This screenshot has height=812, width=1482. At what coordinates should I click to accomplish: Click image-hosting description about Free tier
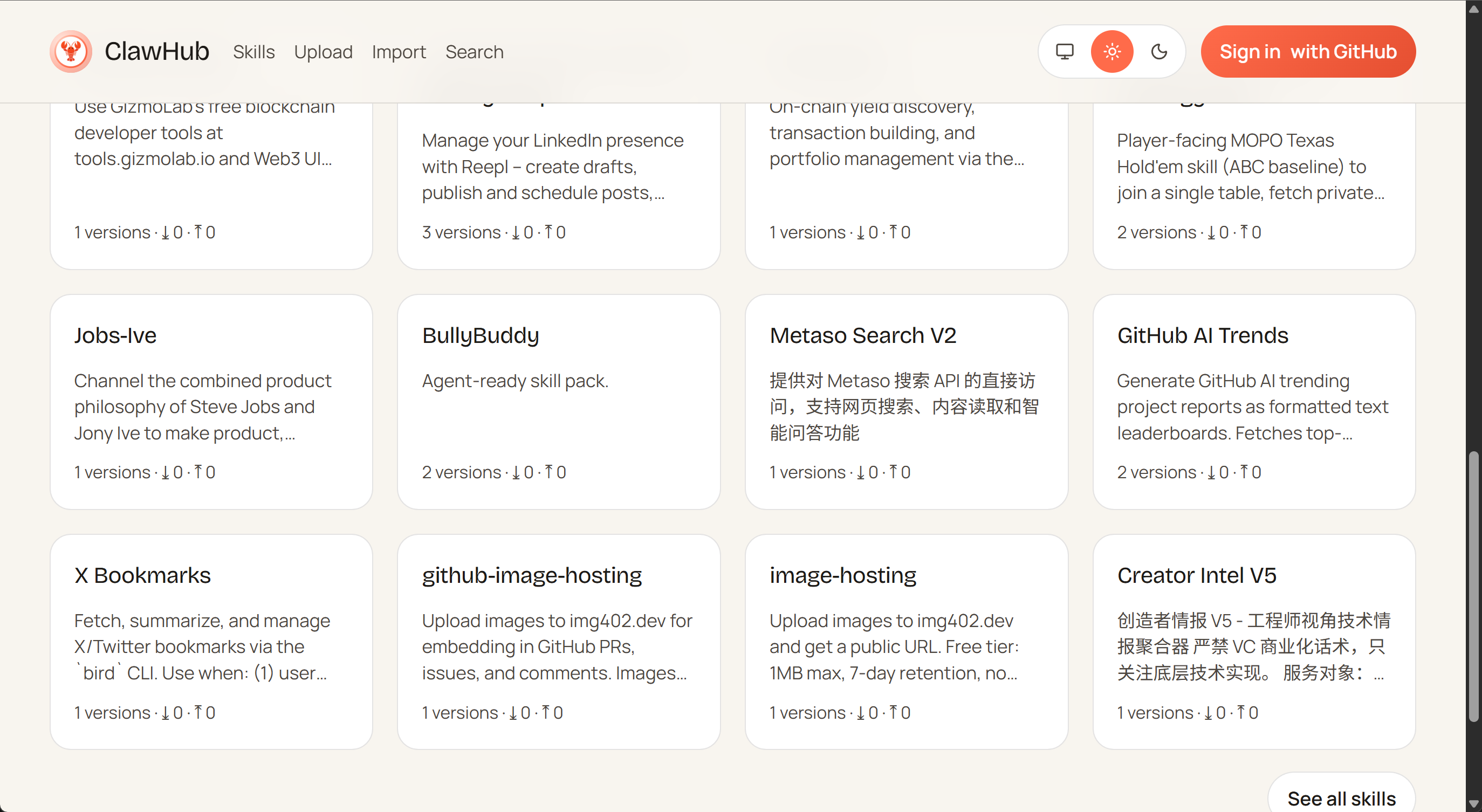tap(894, 647)
